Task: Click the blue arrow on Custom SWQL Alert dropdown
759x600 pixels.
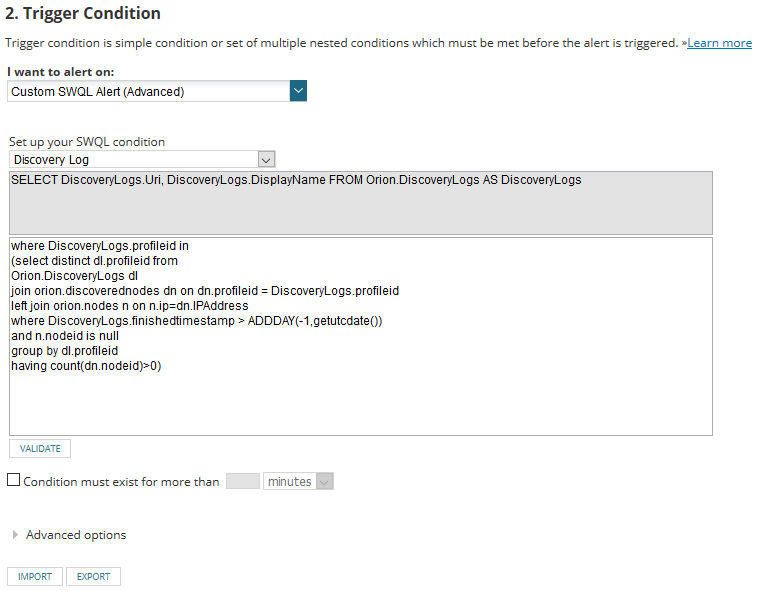Action: click(298, 91)
